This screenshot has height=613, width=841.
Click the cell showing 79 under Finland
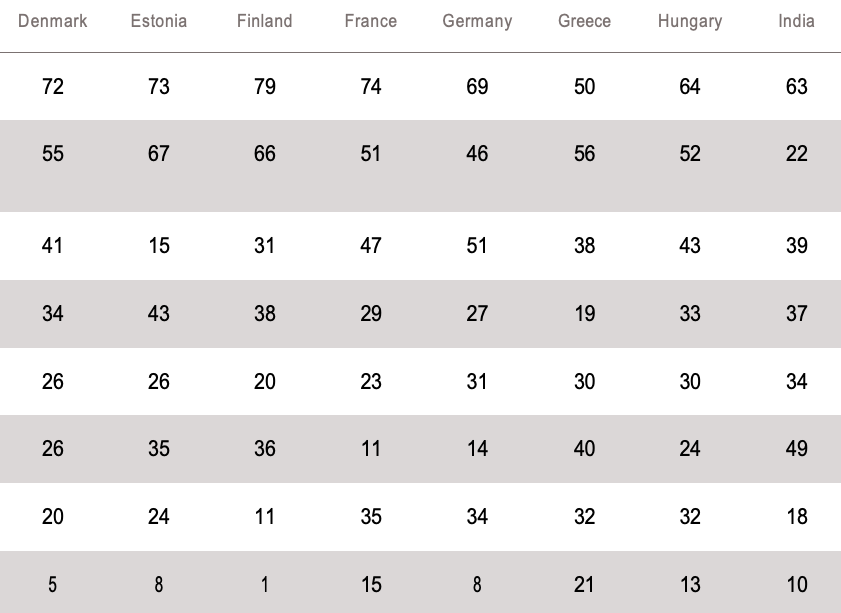[x=265, y=87]
